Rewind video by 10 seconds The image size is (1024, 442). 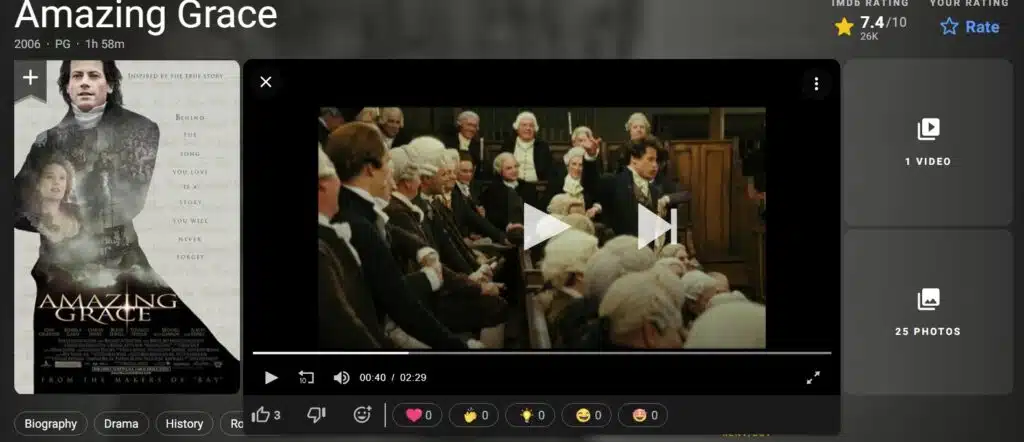click(306, 377)
